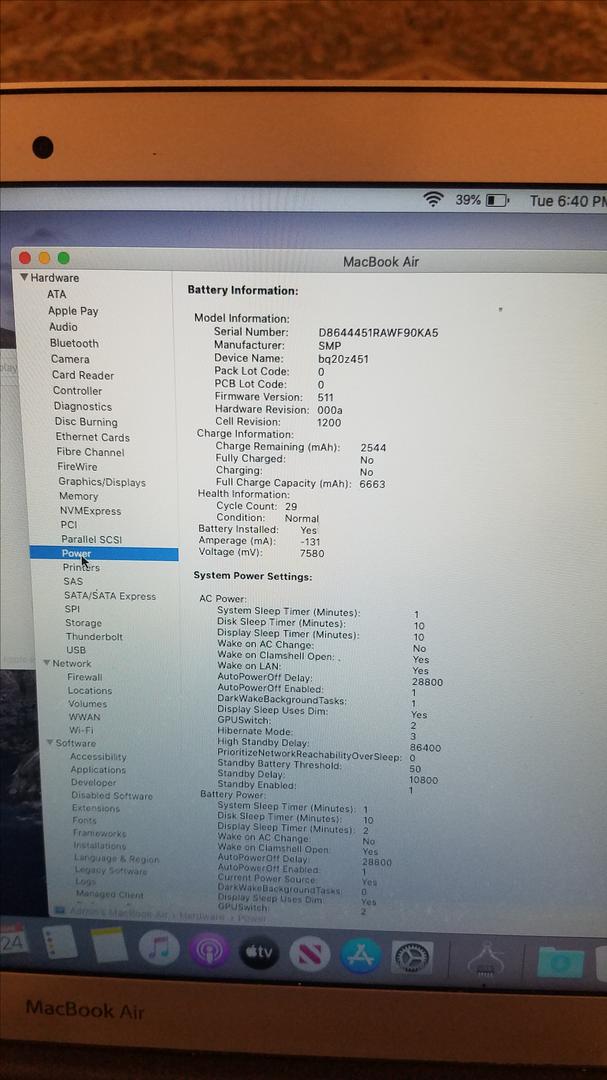The height and width of the screenshot is (1080, 607).
Task: Click the Full Charge Capacity value 6663
Action: coord(373,484)
